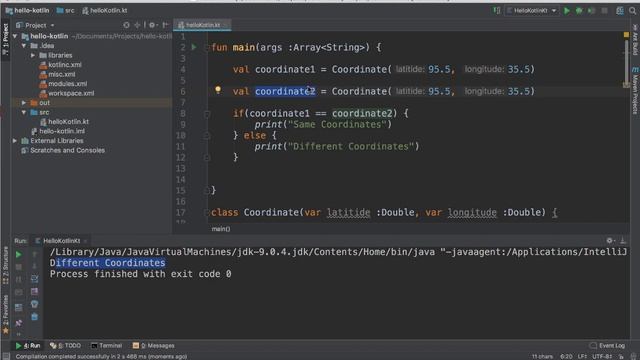Click hello-kotlin breadcrumb in navigation bar

28,11
